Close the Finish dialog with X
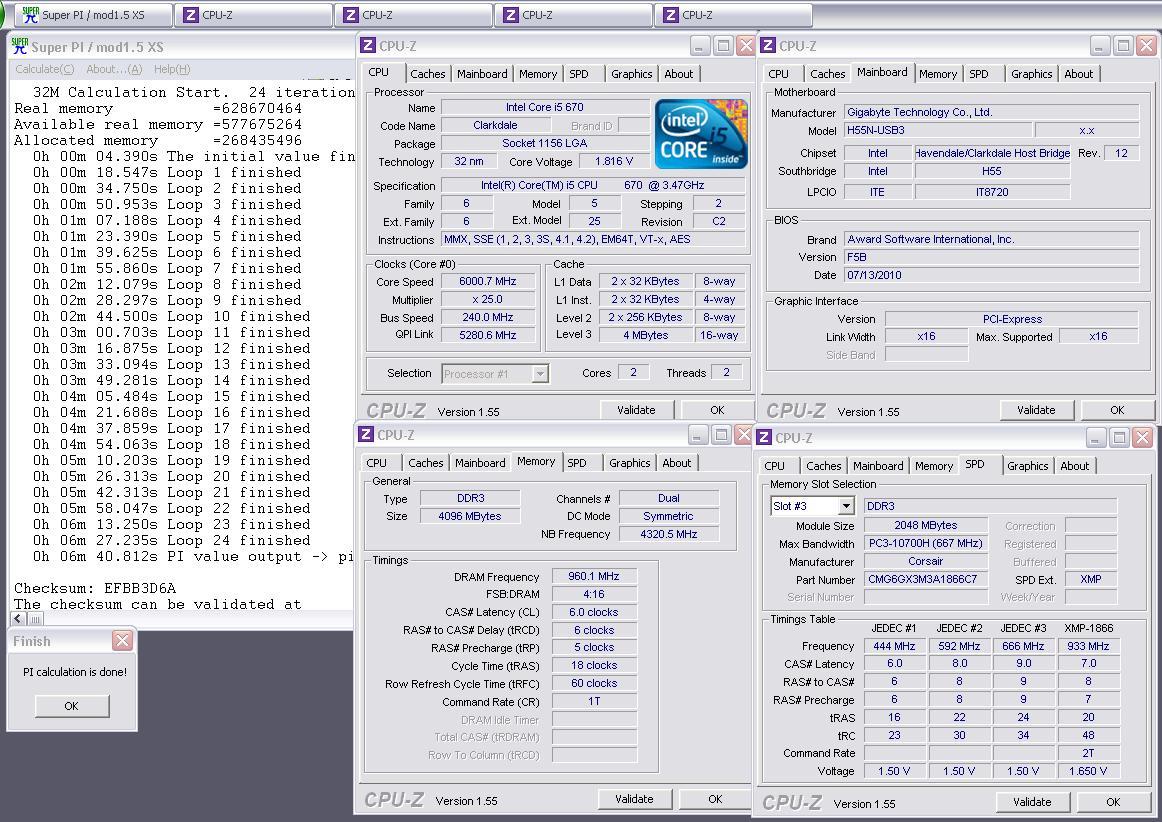The width and height of the screenshot is (1162, 822). pos(122,641)
